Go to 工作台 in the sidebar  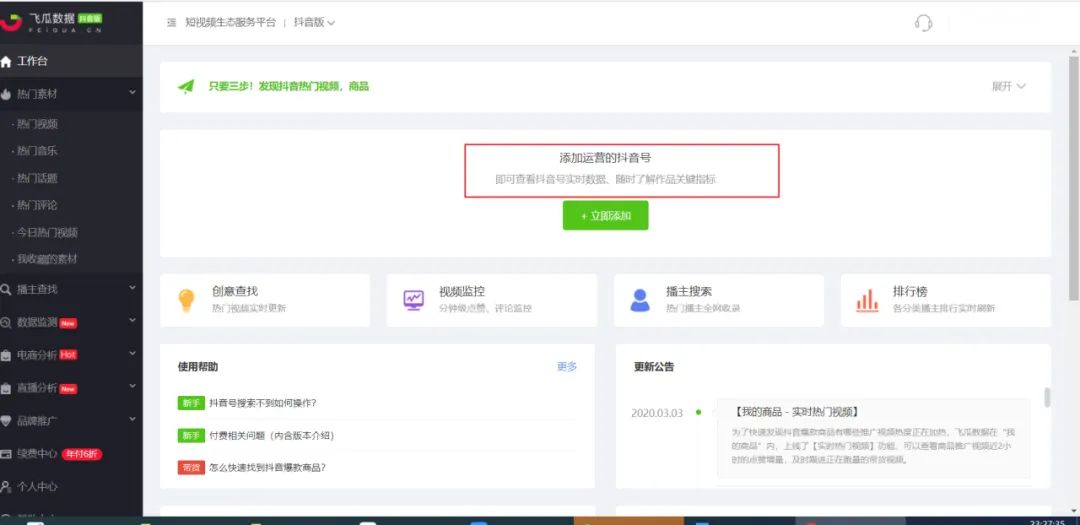point(32,61)
